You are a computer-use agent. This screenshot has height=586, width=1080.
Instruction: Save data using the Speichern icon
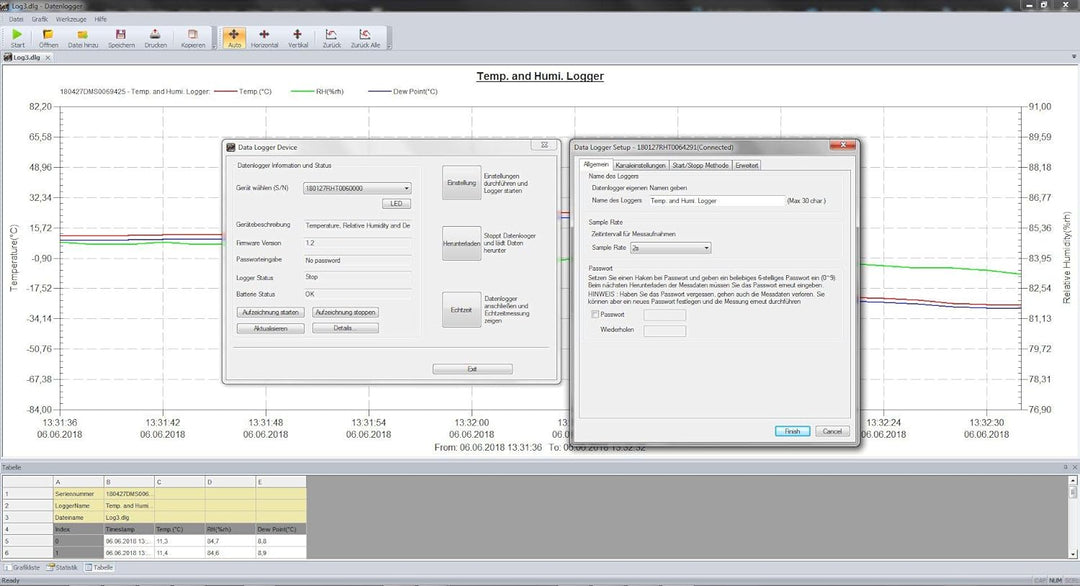121,37
